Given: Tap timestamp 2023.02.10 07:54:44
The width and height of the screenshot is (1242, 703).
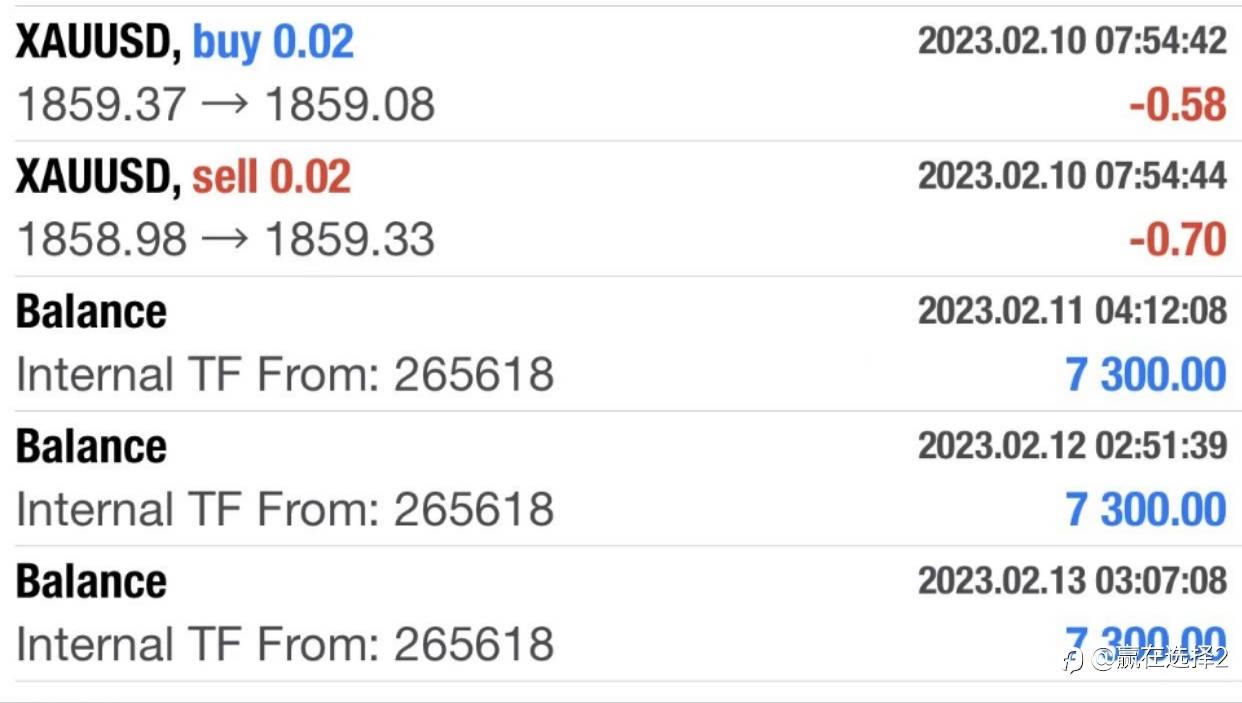Looking at the screenshot, I should 1072,176.
